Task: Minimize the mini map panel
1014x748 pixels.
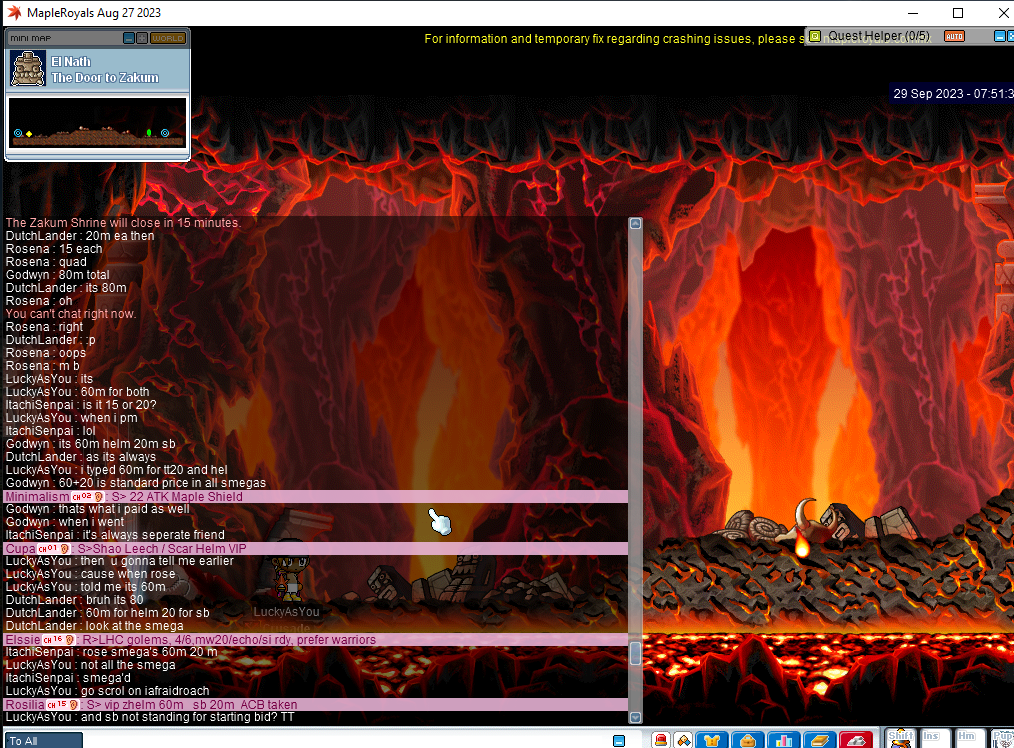Action: (x=128, y=38)
